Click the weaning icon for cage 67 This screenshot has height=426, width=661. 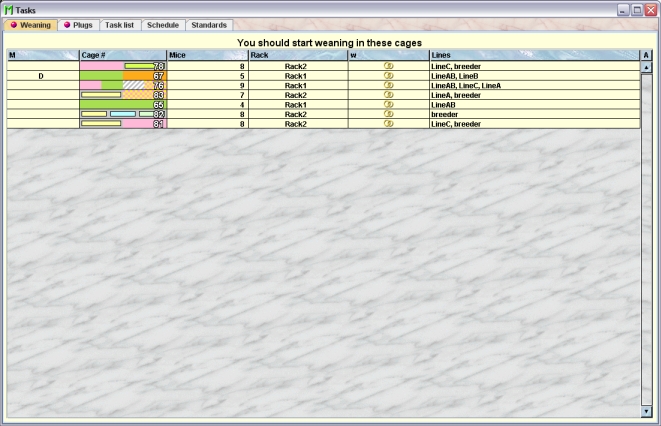(389, 76)
